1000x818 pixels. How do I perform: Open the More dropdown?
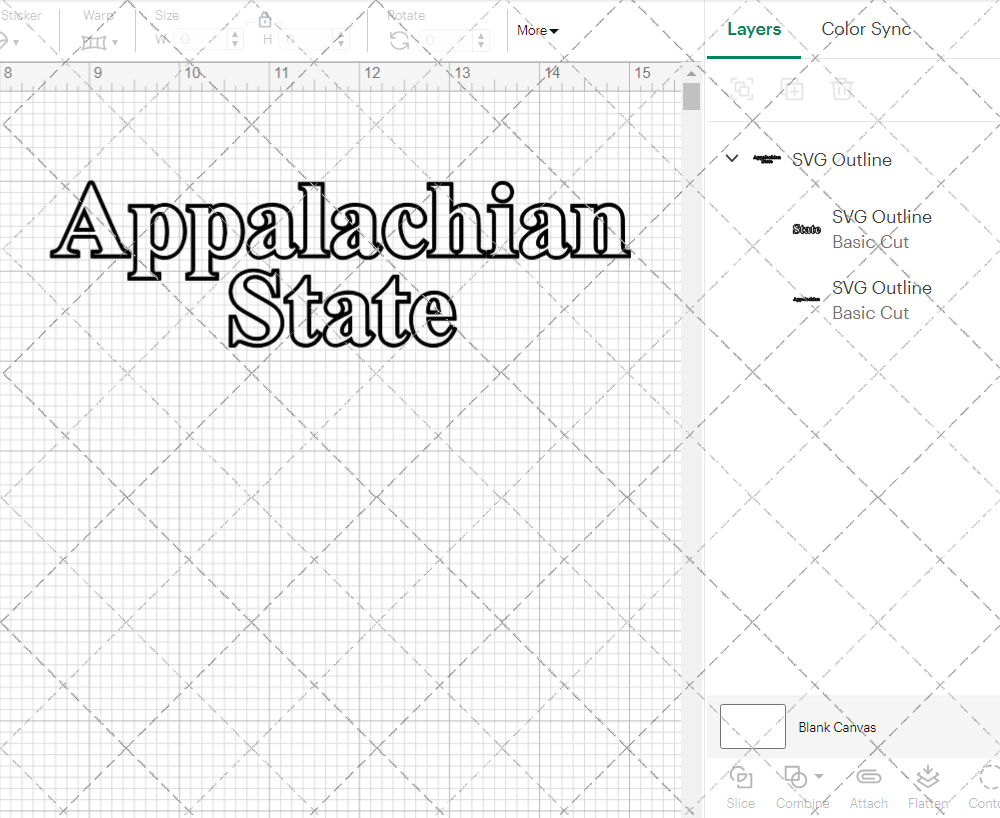pyautogui.click(x=537, y=31)
